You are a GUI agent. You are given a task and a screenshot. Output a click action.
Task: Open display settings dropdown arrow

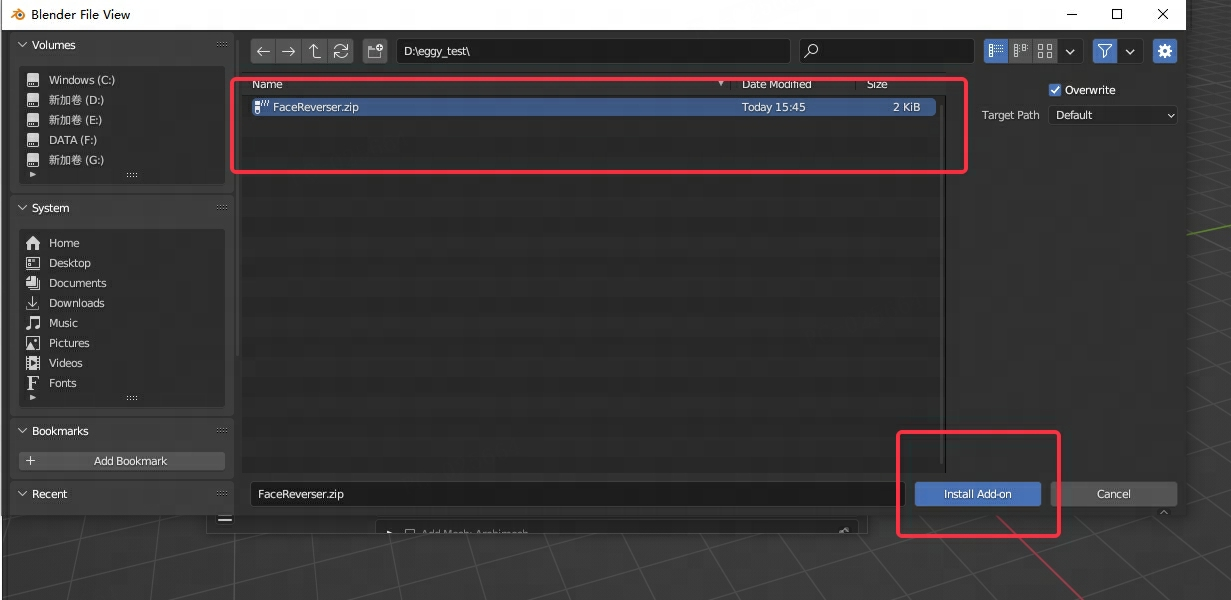coord(1071,51)
